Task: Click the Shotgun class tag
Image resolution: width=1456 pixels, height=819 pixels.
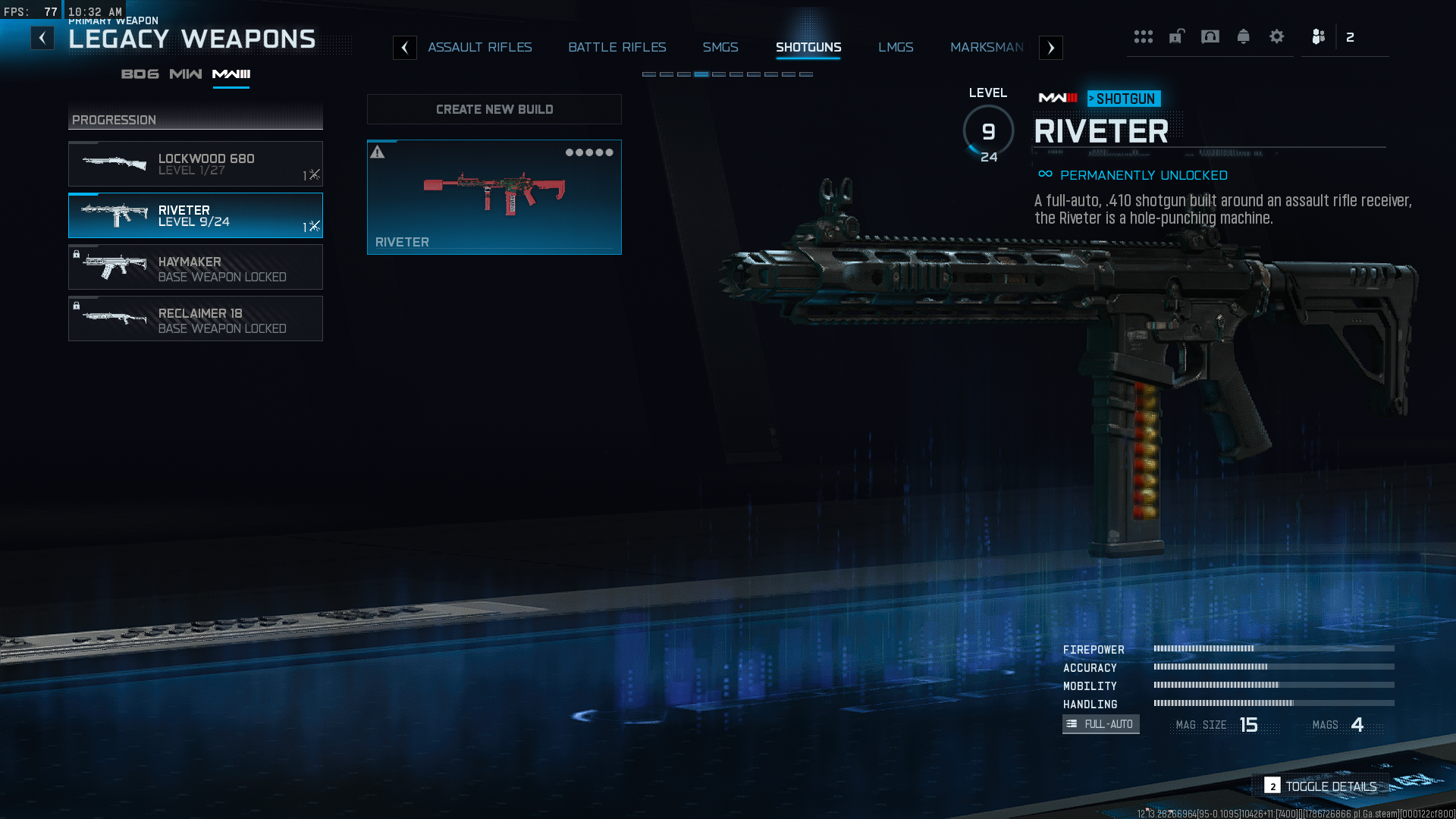Action: [1124, 99]
